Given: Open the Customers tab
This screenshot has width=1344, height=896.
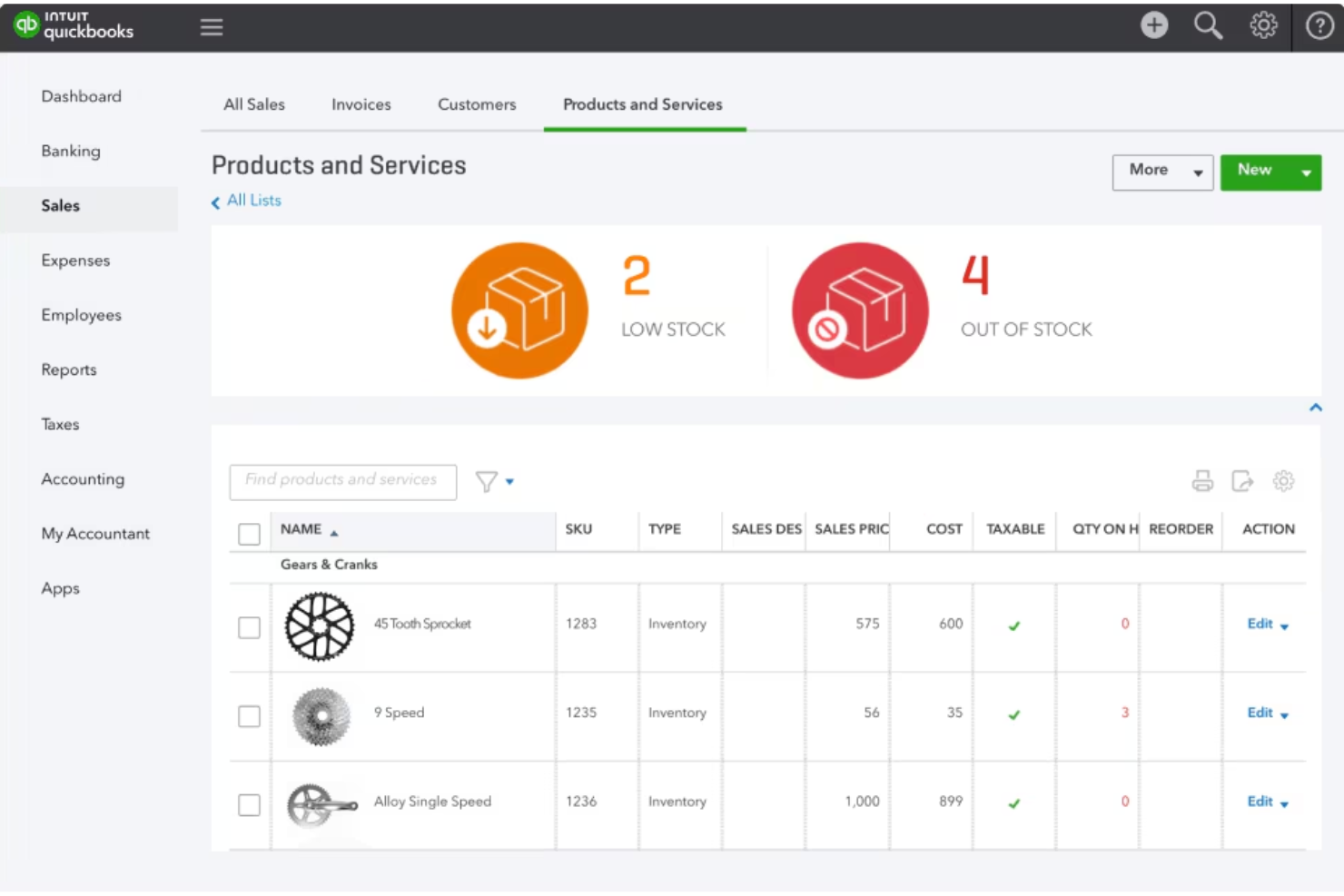Looking at the screenshot, I should 476,104.
